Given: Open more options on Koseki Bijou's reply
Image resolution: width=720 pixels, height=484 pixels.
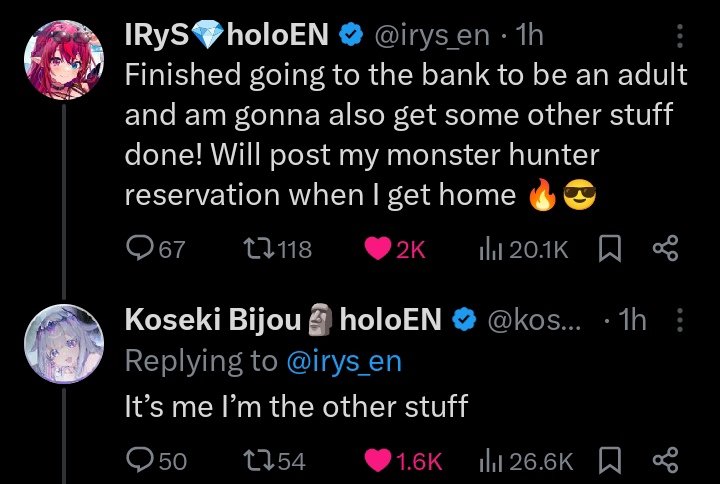Looking at the screenshot, I should tap(680, 320).
